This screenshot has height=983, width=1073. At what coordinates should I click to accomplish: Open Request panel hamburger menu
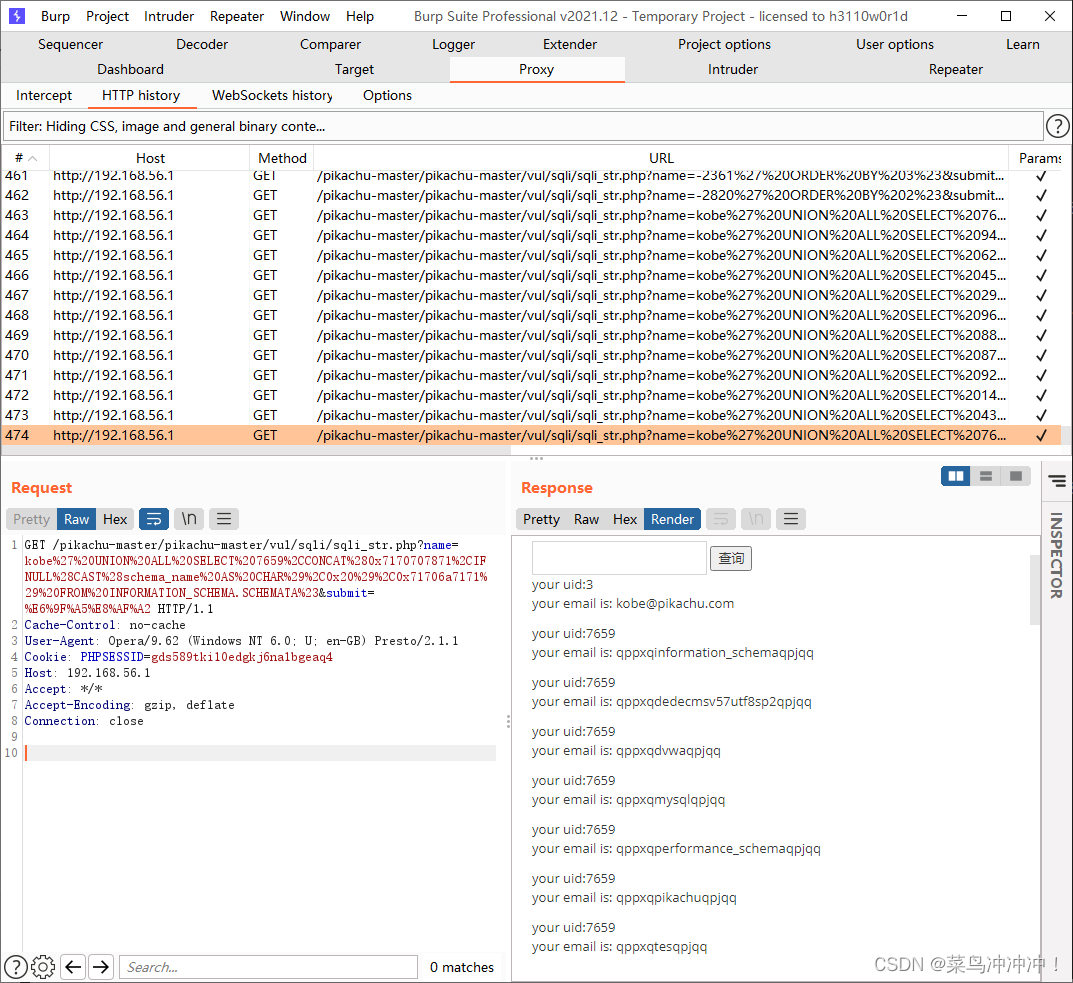pos(224,519)
